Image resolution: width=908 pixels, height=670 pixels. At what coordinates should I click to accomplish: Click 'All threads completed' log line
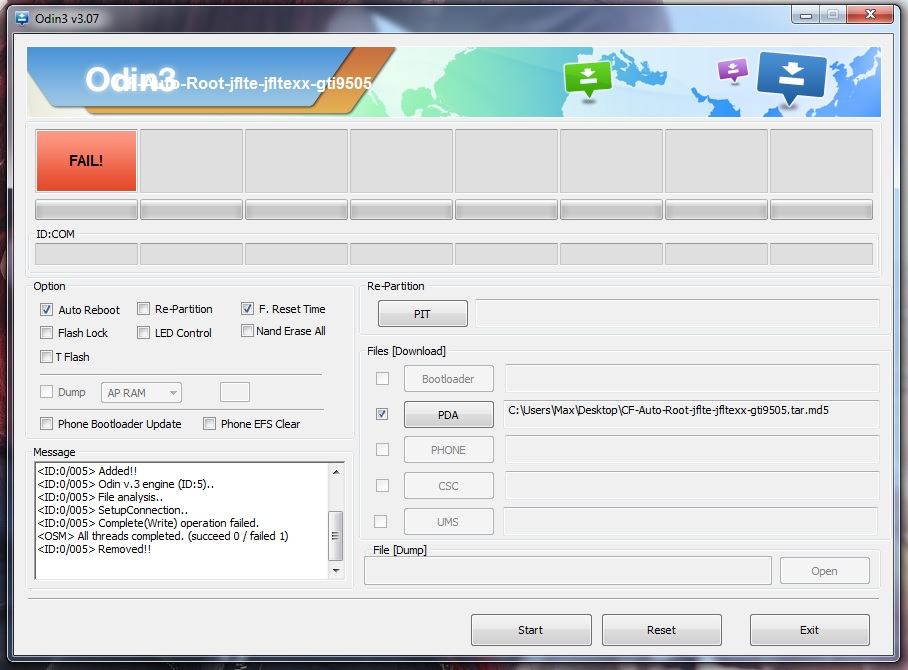click(163, 536)
